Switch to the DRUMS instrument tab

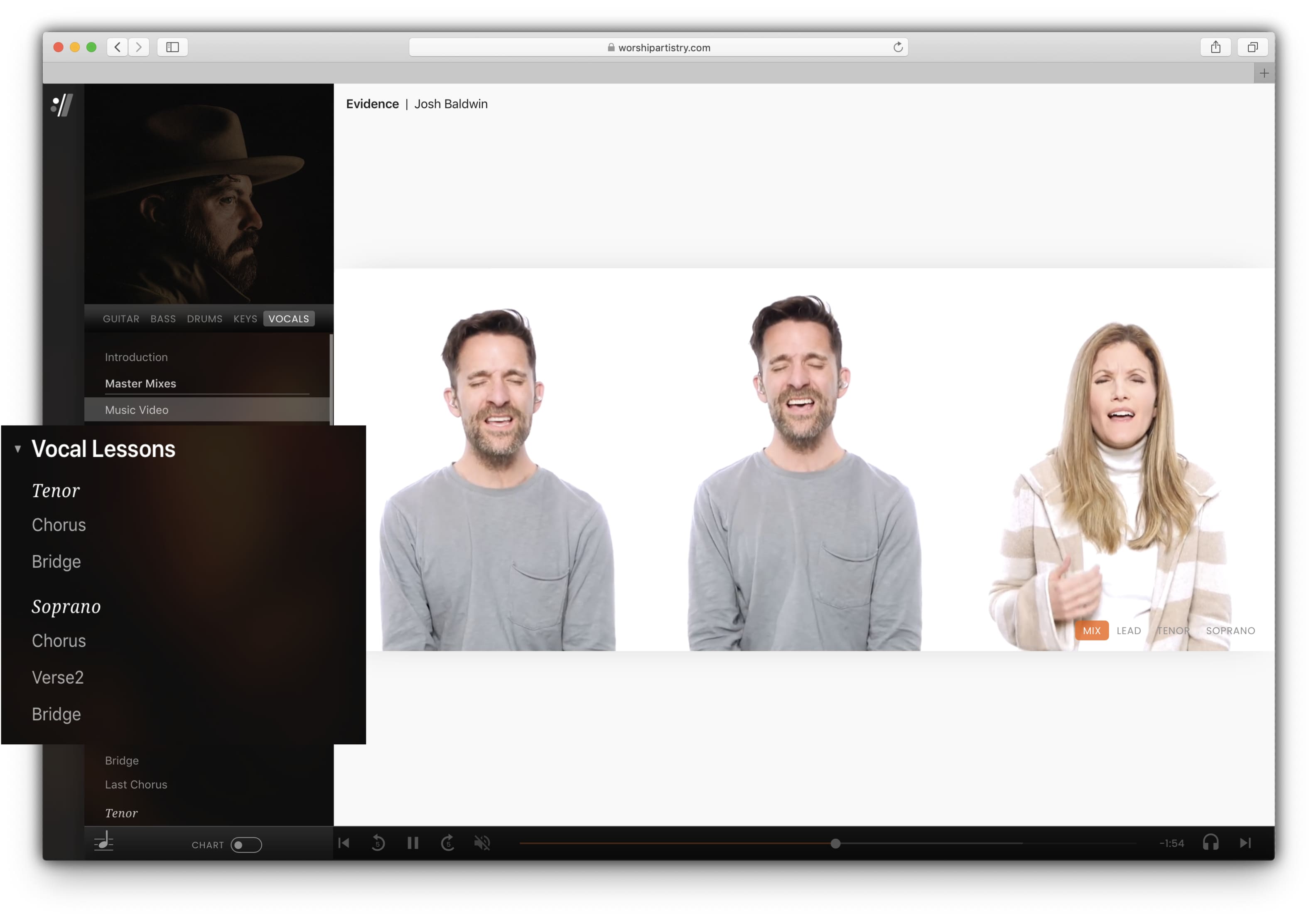205,319
